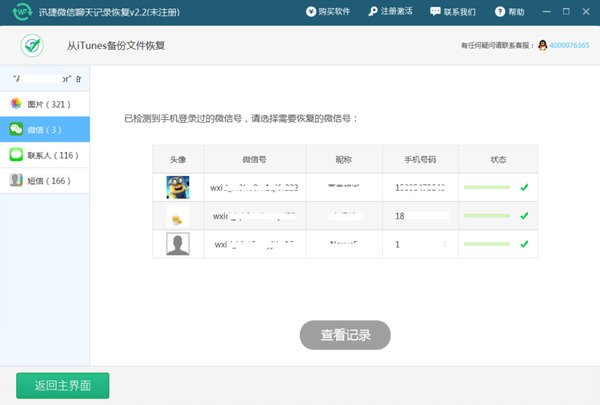Open the 联系人 (116) contacts category
The width and height of the screenshot is (600, 405).
[44, 155]
